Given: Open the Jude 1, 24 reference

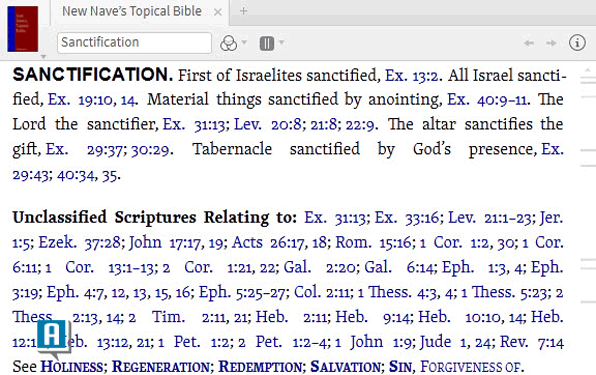Looking at the screenshot, I should coord(455,342).
